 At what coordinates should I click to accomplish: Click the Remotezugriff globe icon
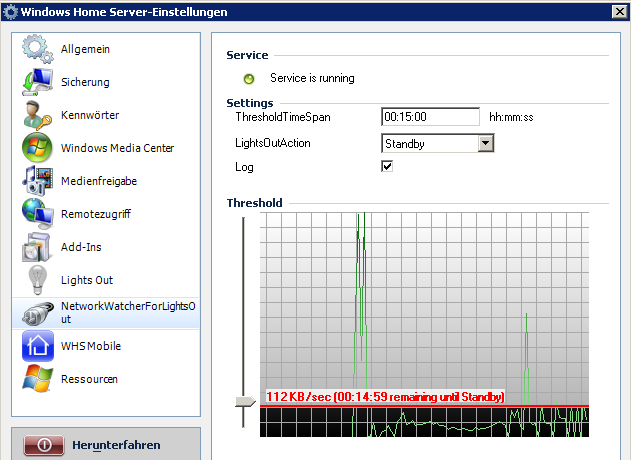point(38,214)
